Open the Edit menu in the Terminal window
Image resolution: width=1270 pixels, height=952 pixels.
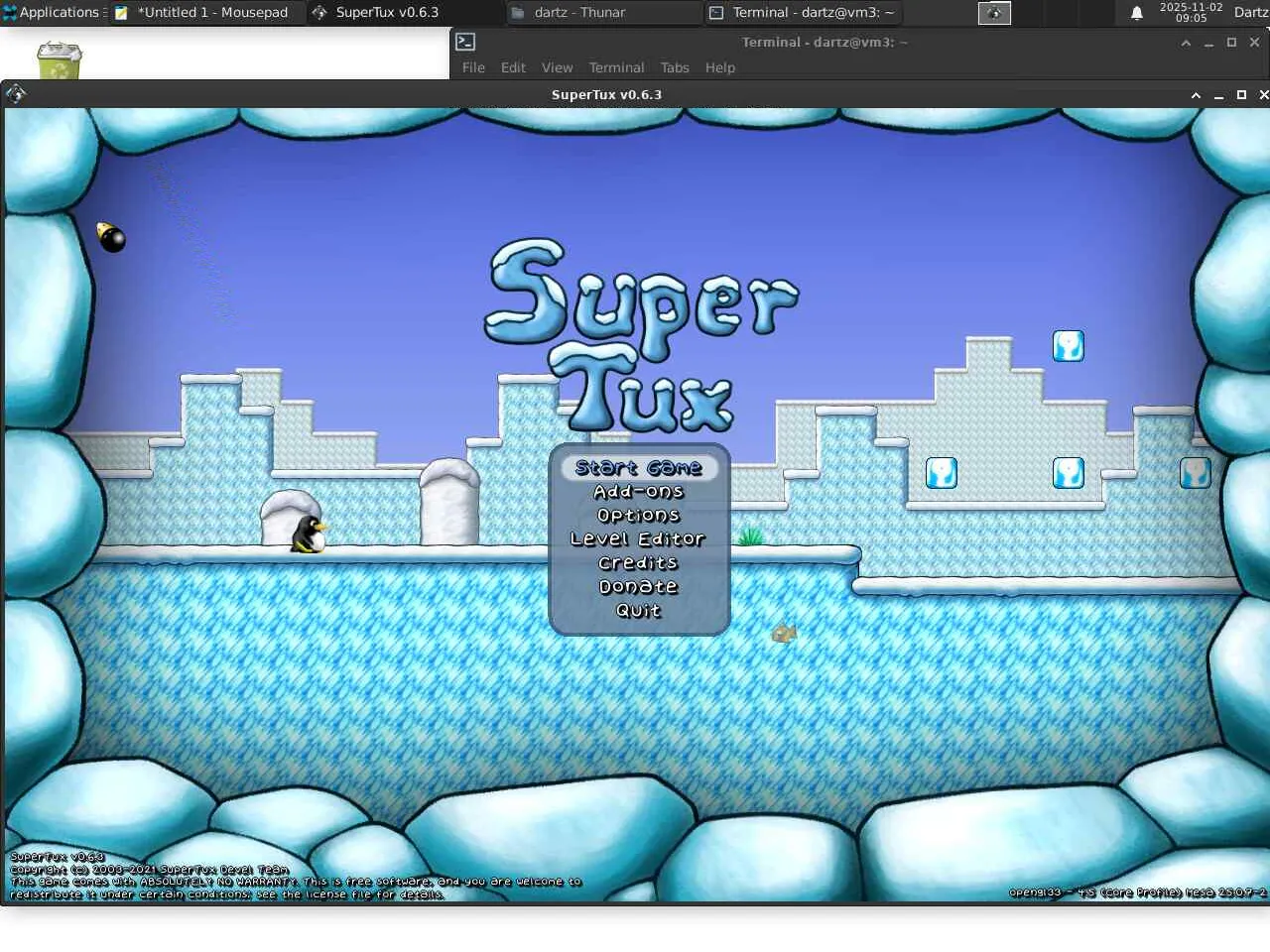coord(513,67)
